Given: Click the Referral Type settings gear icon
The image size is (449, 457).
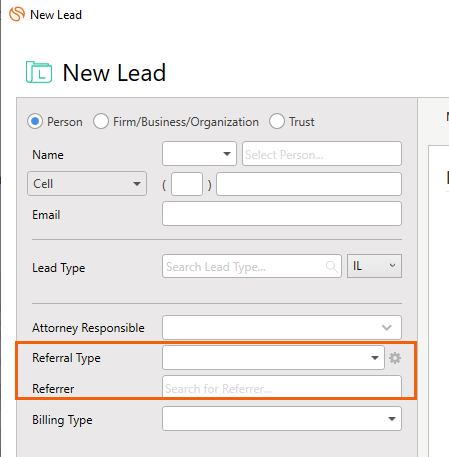Looking at the screenshot, I should click(x=395, y=358).
